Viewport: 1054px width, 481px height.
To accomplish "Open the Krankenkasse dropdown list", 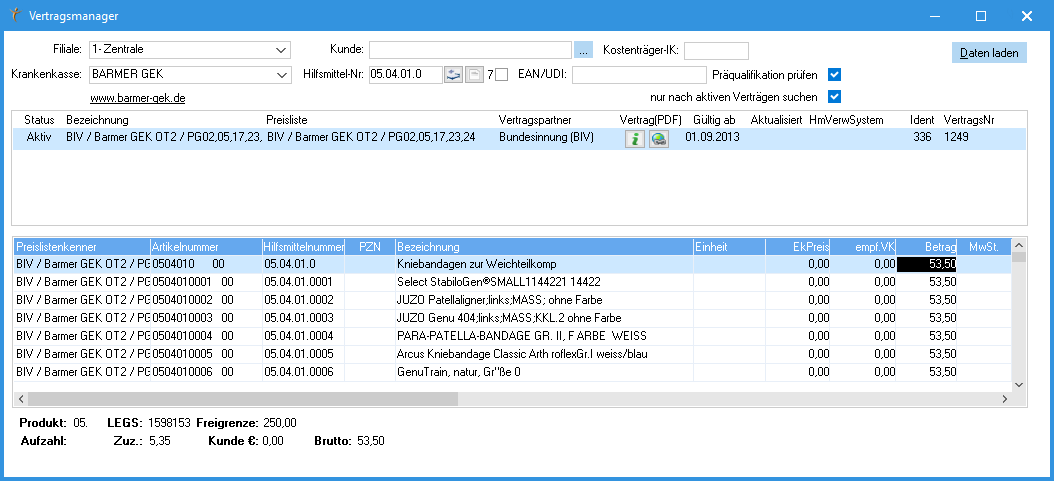I will (x=280, y=74).
